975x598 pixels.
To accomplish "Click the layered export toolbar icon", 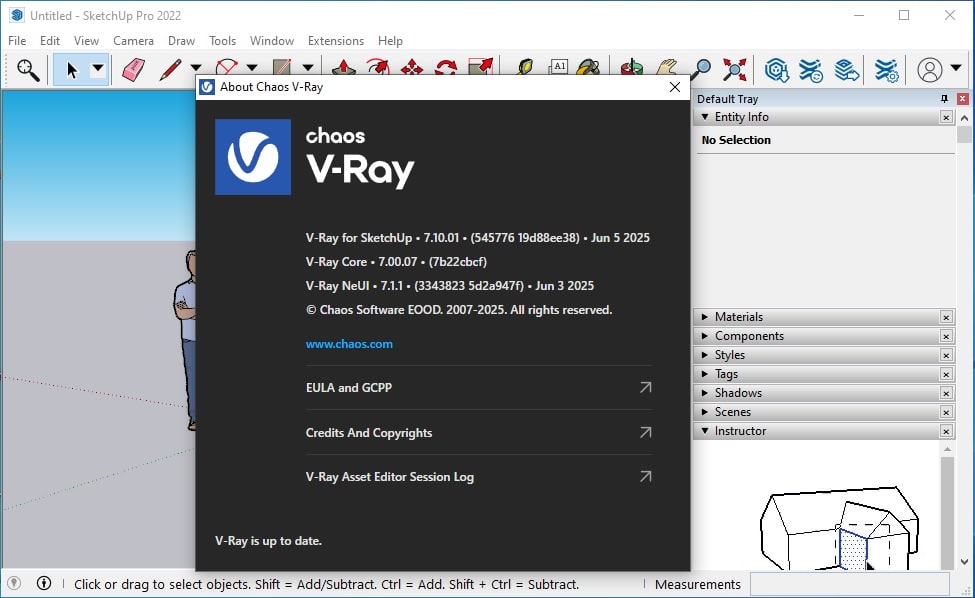I will pyautogui.click(x=846, y=70).
